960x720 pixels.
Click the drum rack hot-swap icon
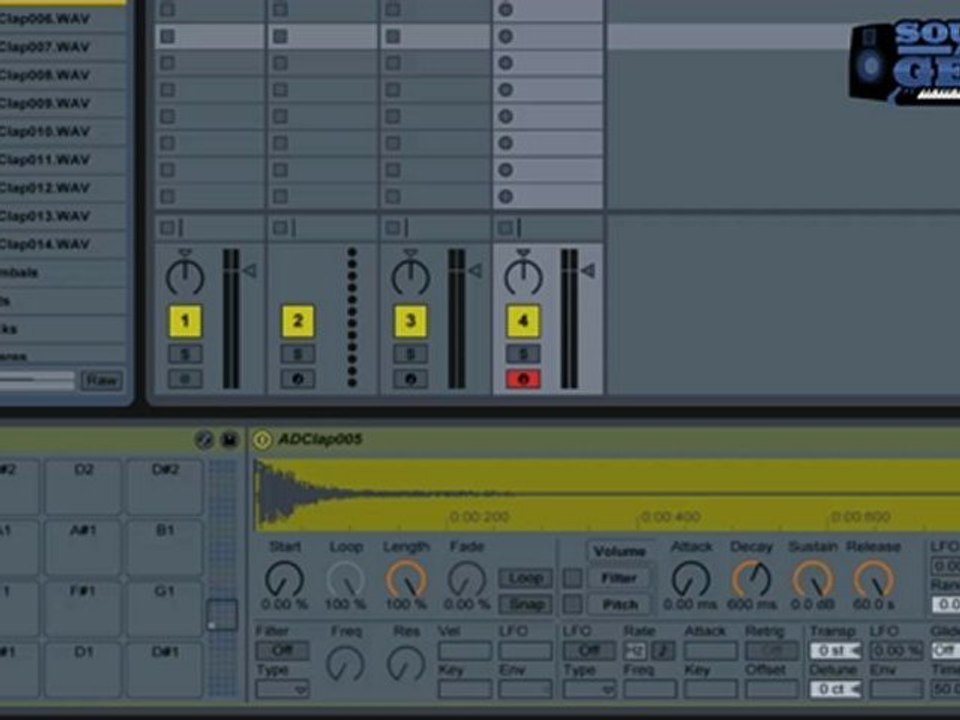[x=204, y=440]
